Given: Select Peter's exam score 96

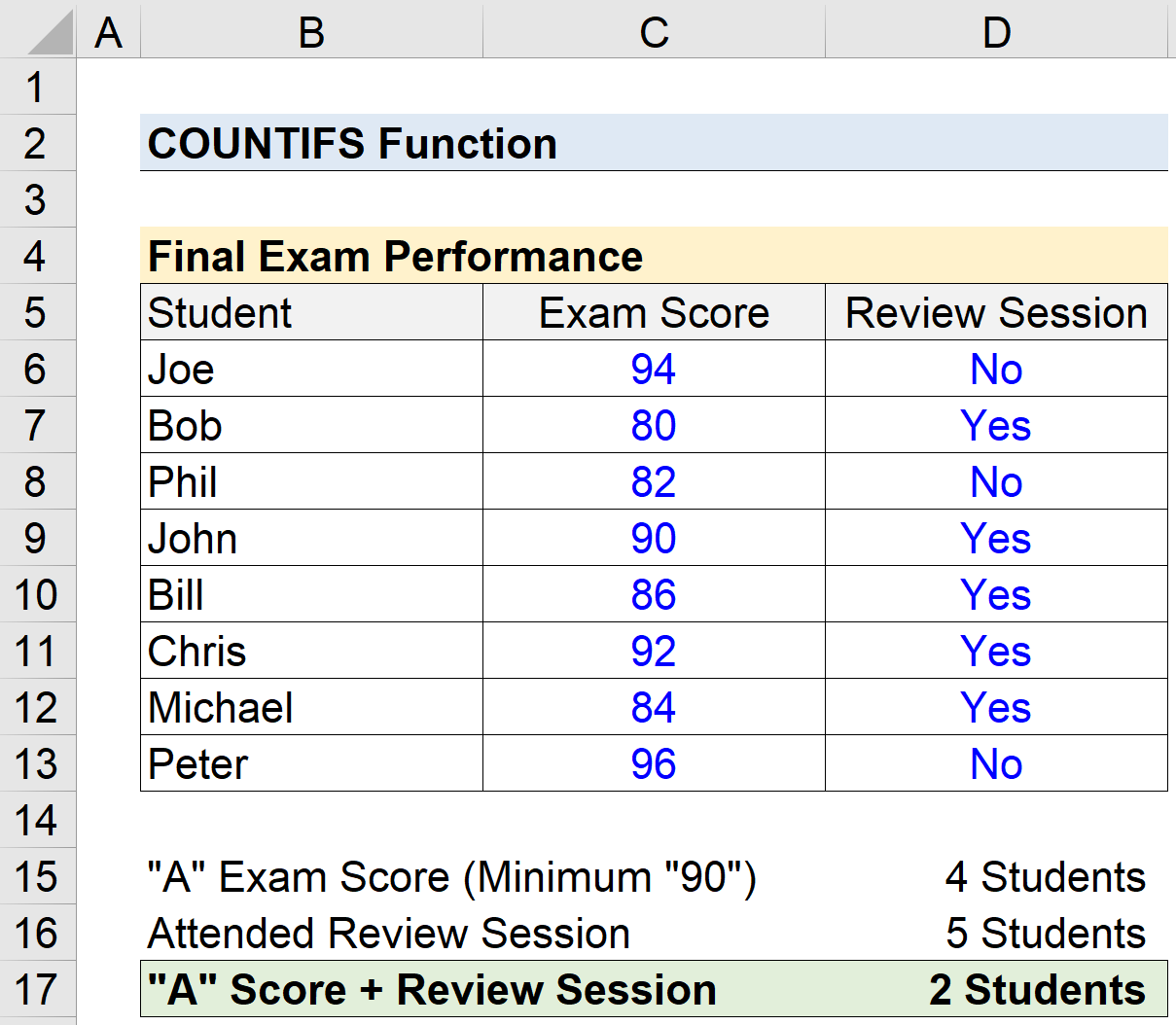Looking at the screenshot, I should [x=654, y=763].
